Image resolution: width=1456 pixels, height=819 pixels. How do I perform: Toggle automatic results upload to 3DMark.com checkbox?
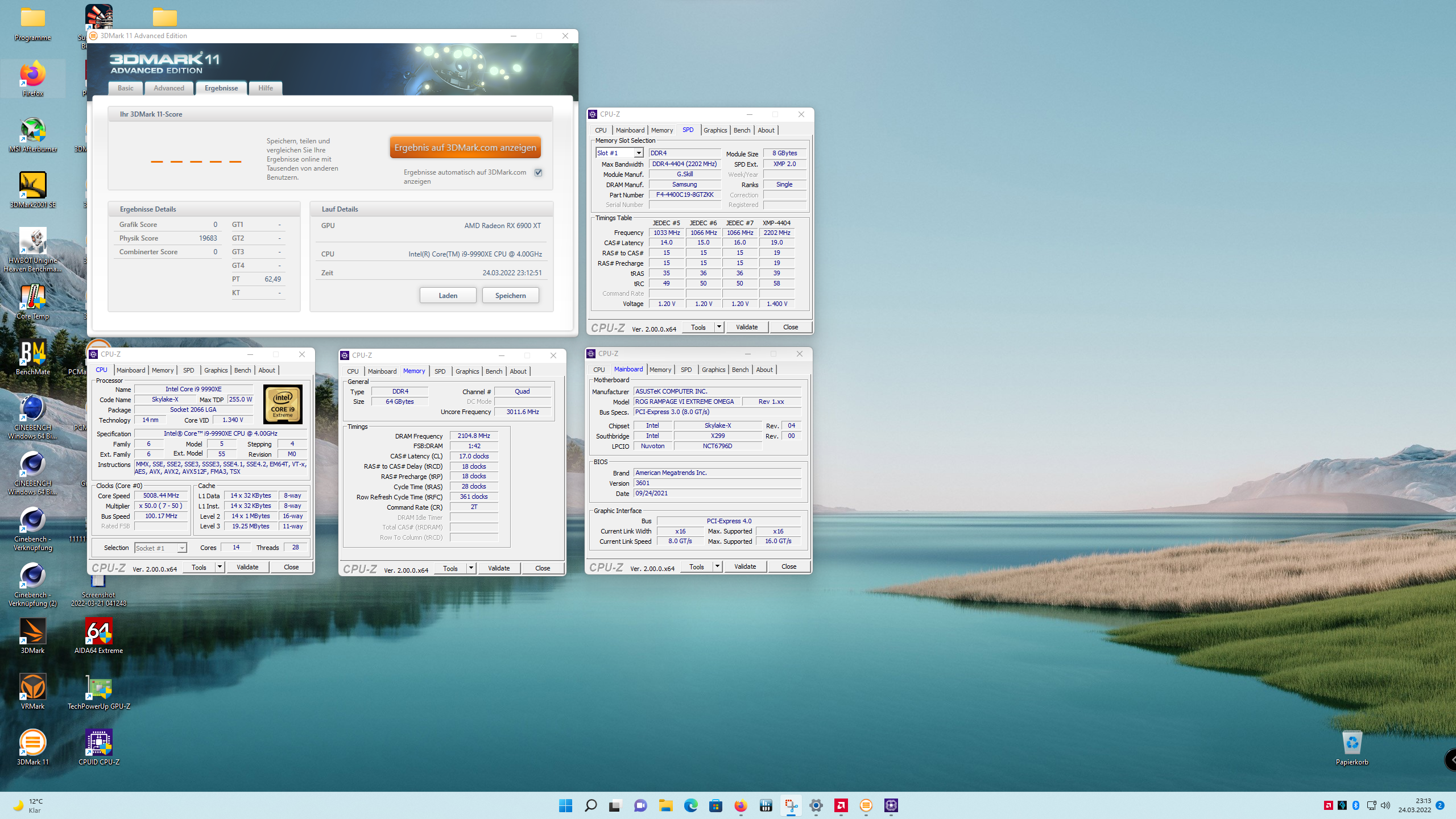538,172
